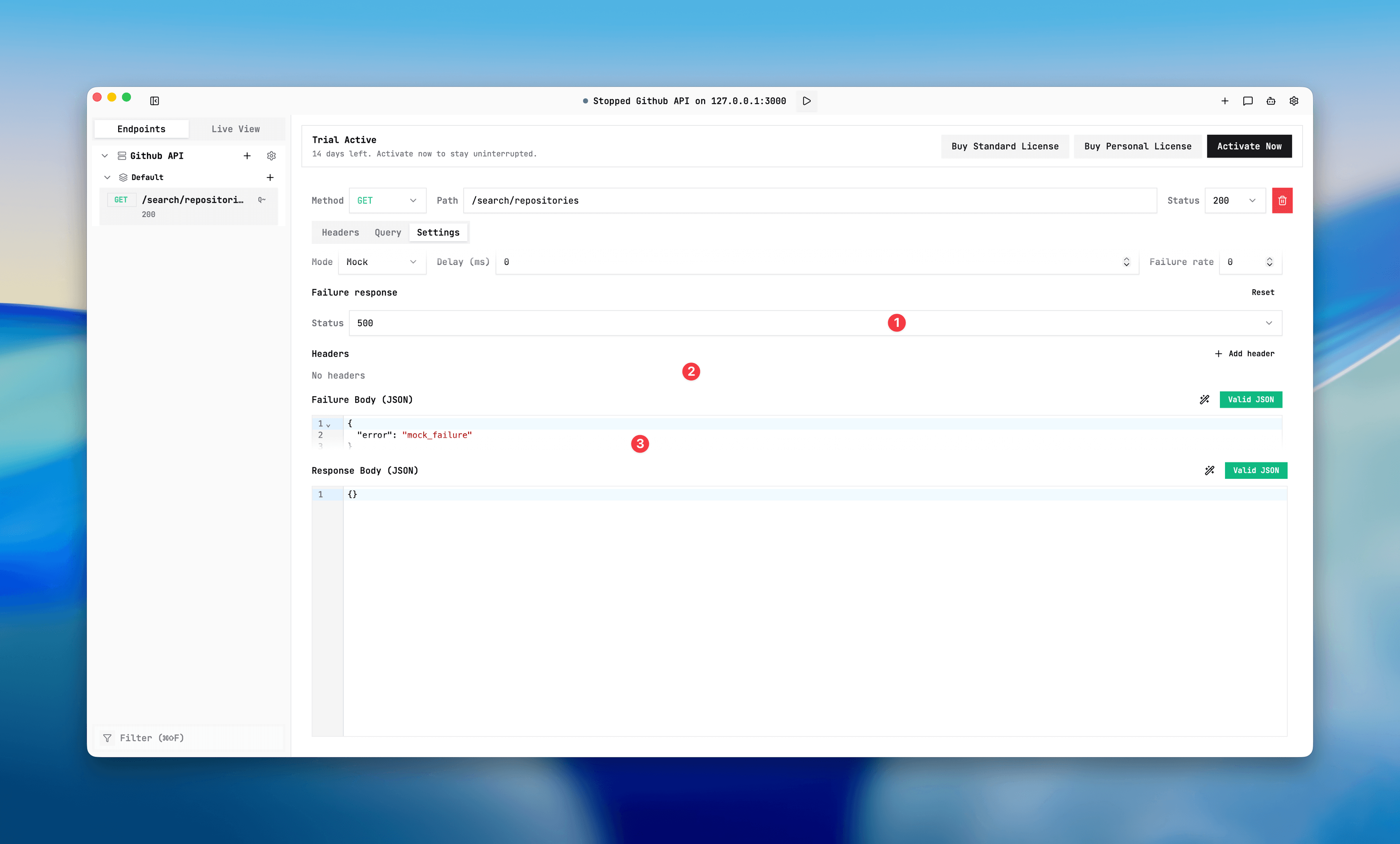
Task: Open Github API server settings
Action: 271,156
